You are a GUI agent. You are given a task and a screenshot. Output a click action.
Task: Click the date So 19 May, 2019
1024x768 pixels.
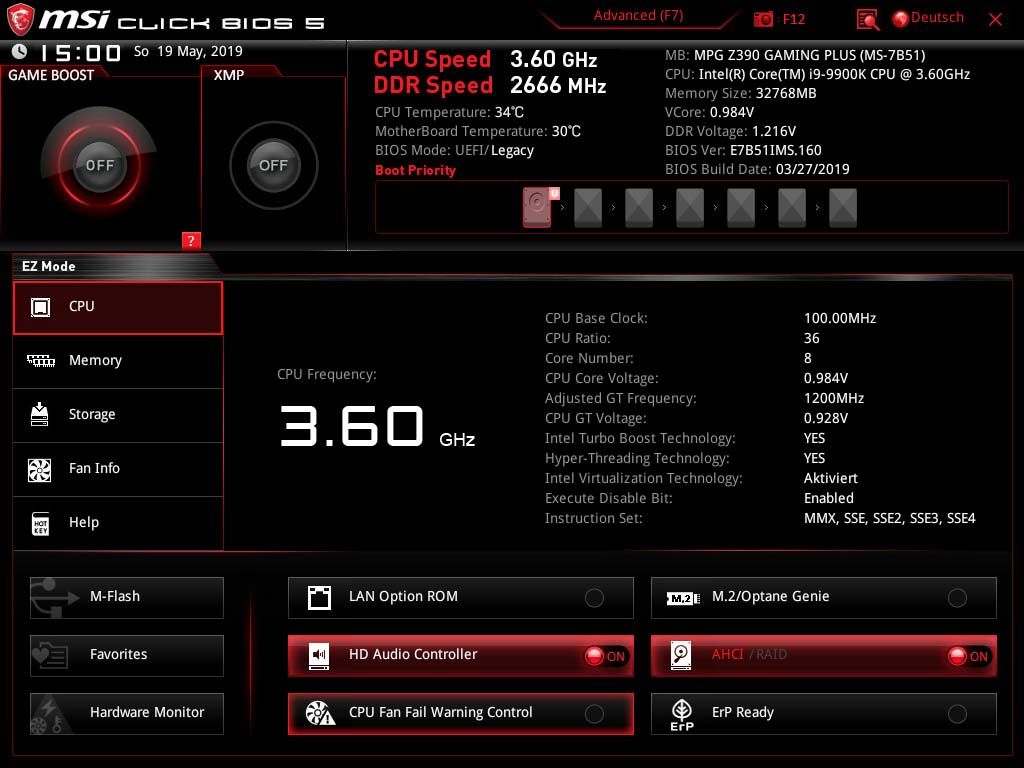point(188,52)
